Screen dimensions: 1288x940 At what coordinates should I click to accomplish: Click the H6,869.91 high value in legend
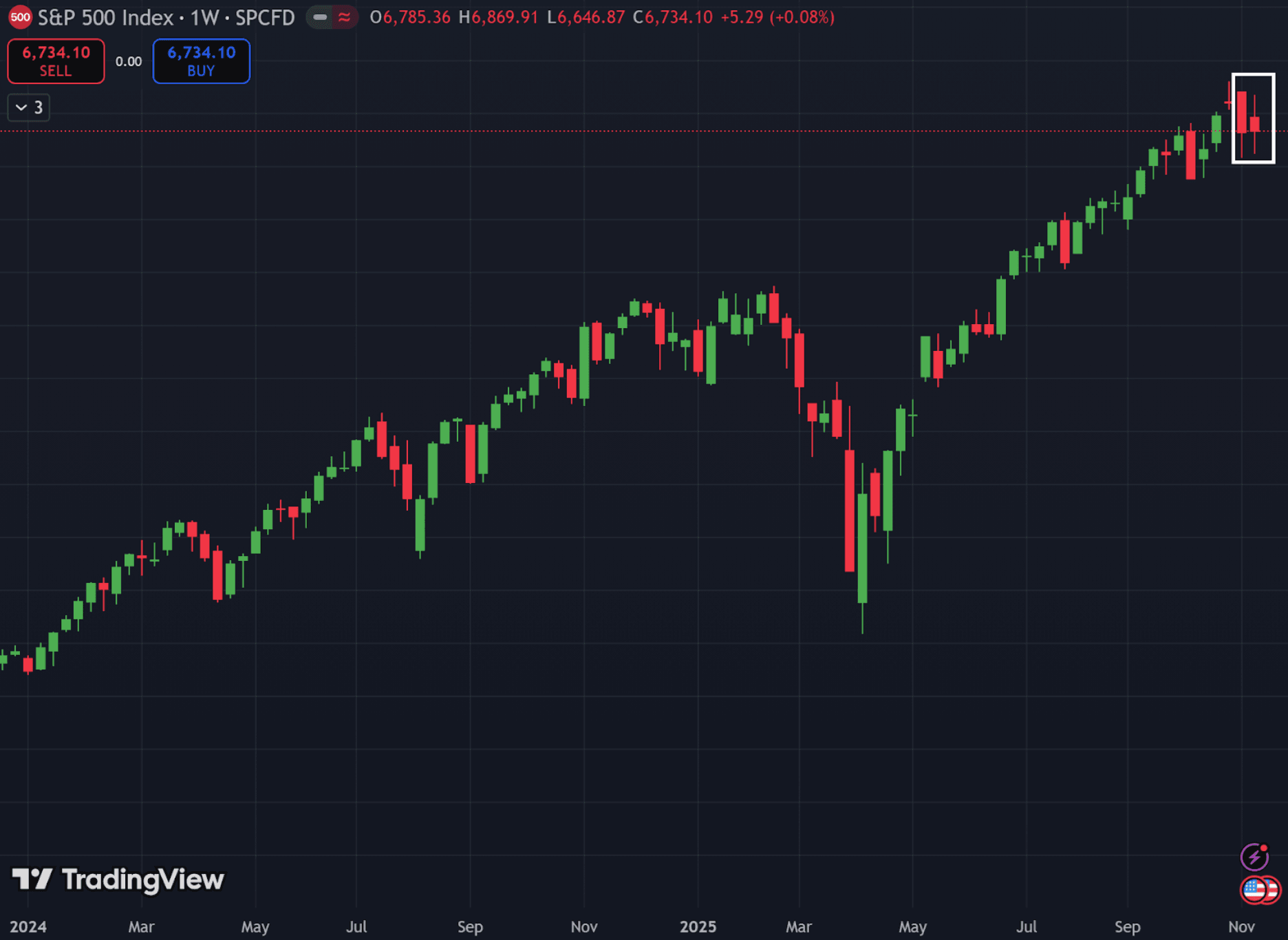click(498, 17)
